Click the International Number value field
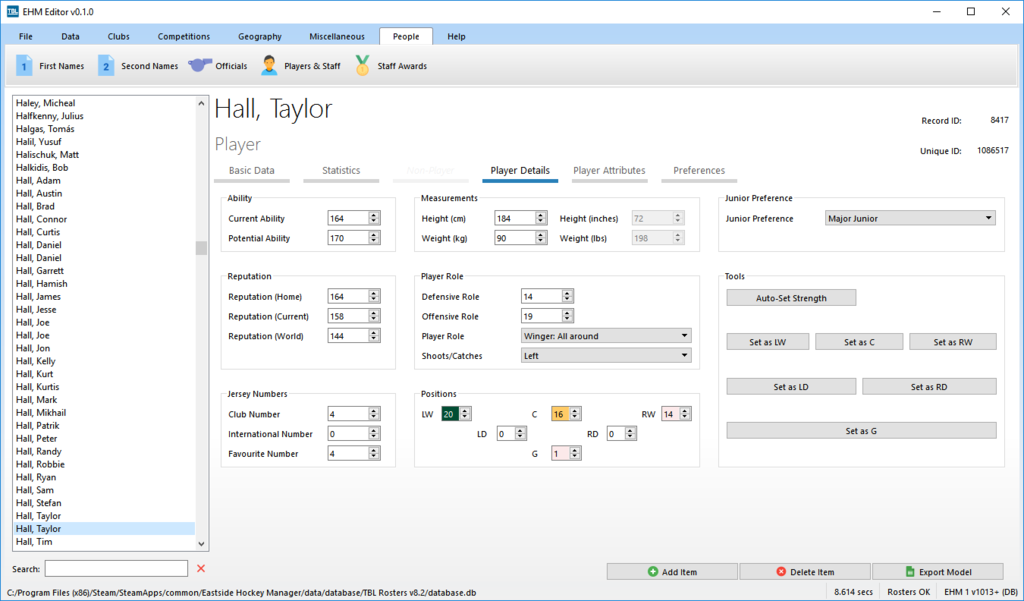The image size is (1024, 601). 348,434
